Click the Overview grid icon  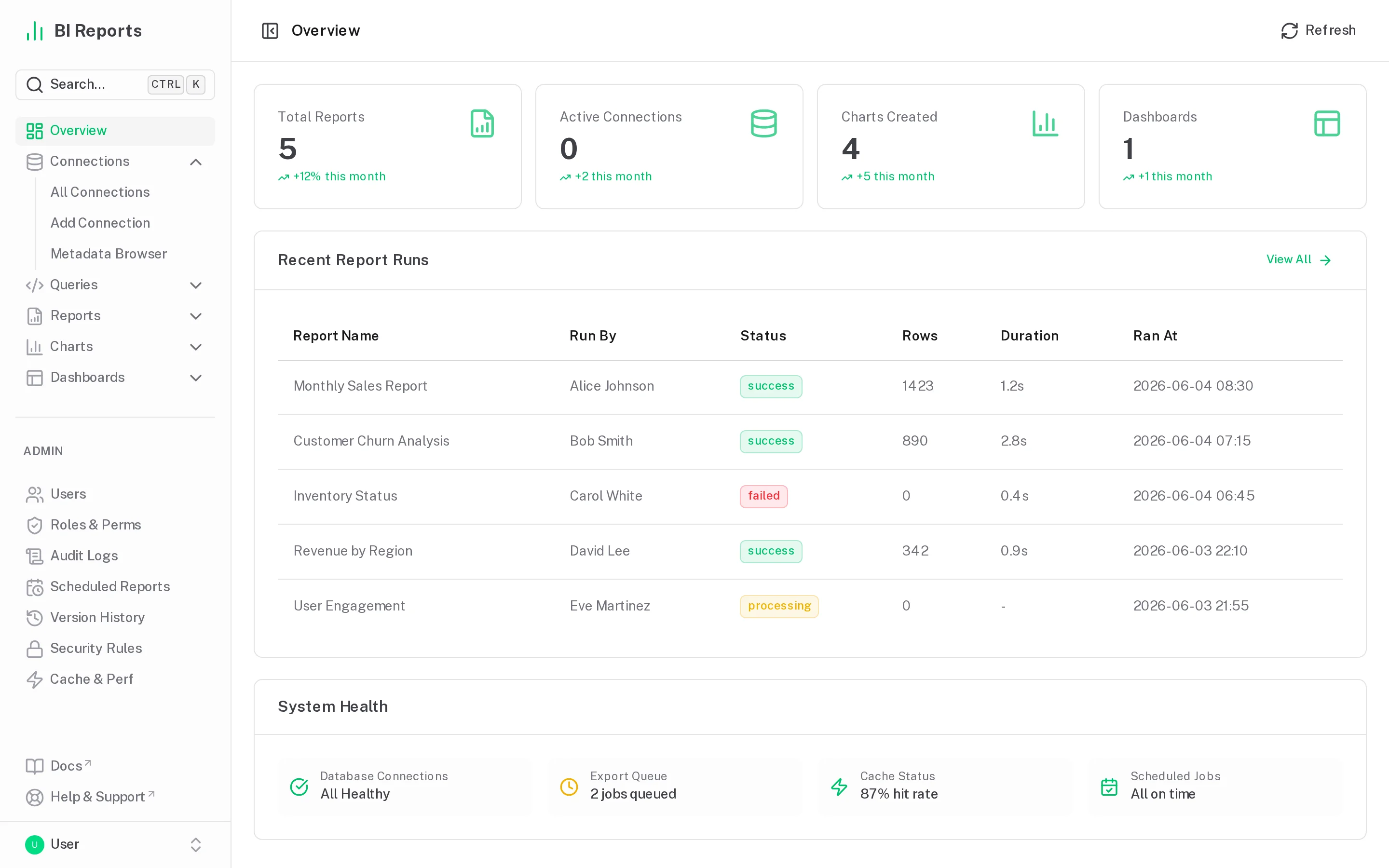34,131
